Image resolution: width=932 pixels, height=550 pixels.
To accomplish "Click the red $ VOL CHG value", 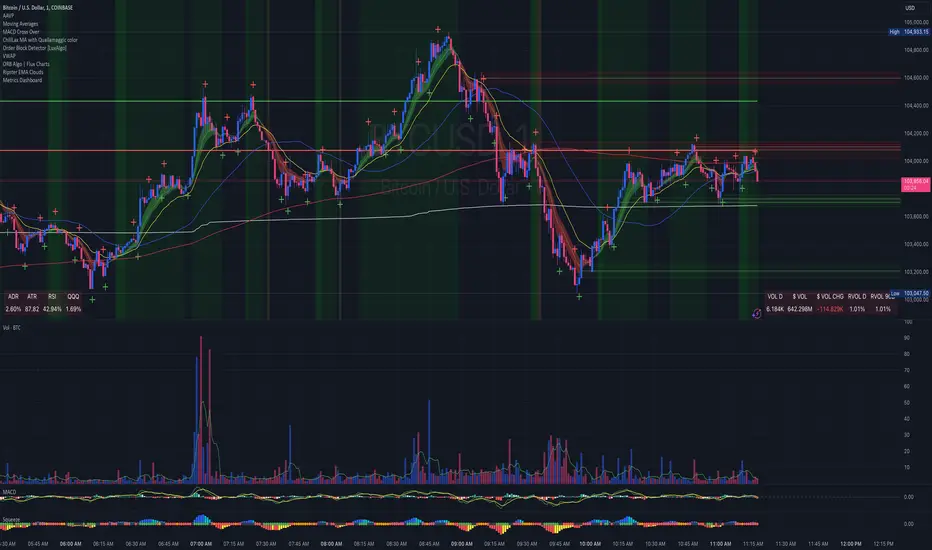I will [830, 309].
